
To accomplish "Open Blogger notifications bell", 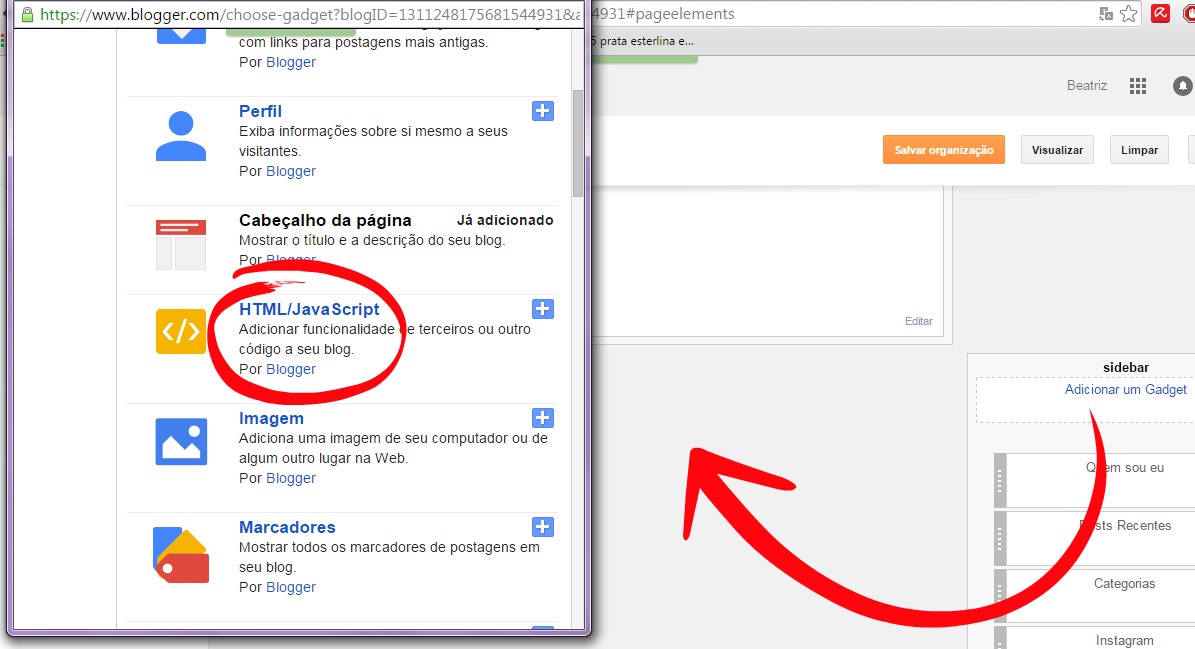I will click(1182, 86).
